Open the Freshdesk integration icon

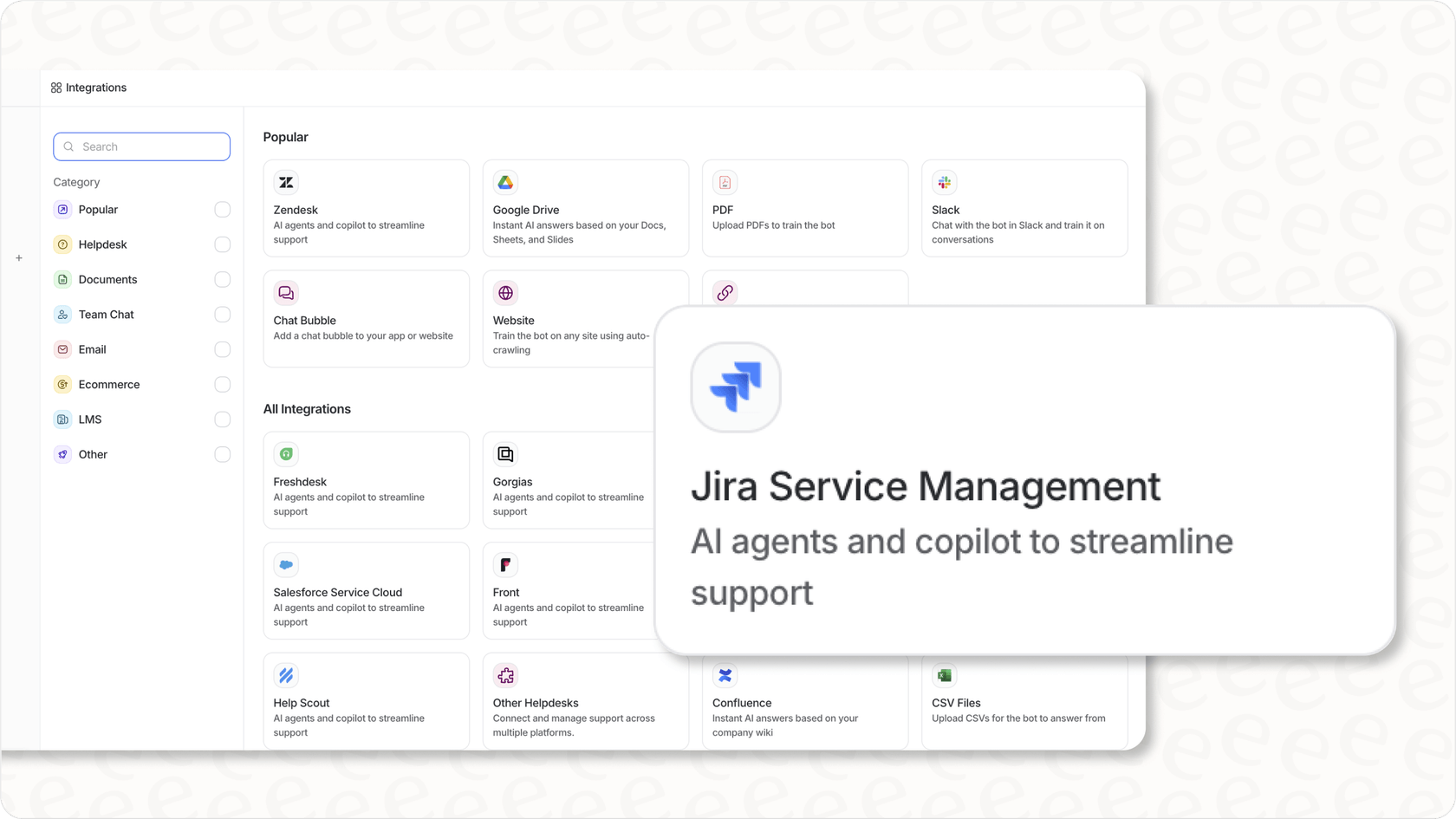(x=286, y=453)
